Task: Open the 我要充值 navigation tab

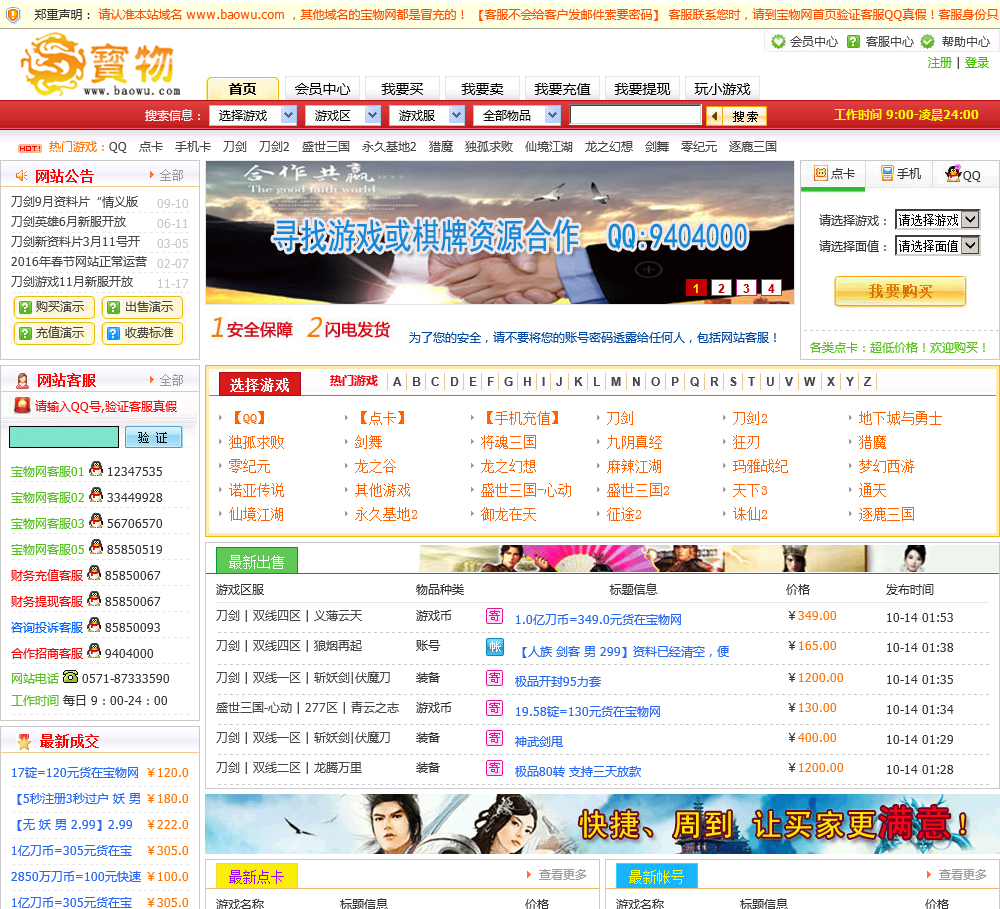Action: click(x=562, y=89)
